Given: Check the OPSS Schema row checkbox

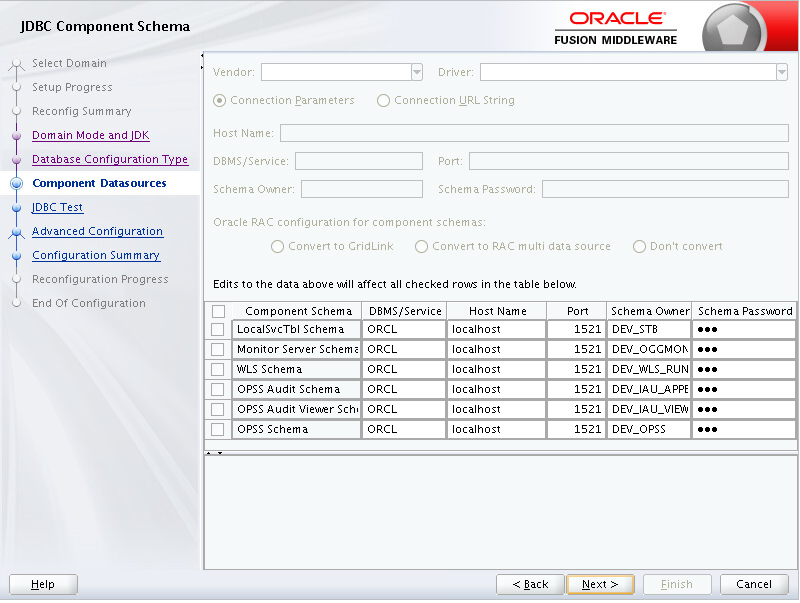Looking at the screenshot, I should tap(218, 430).
